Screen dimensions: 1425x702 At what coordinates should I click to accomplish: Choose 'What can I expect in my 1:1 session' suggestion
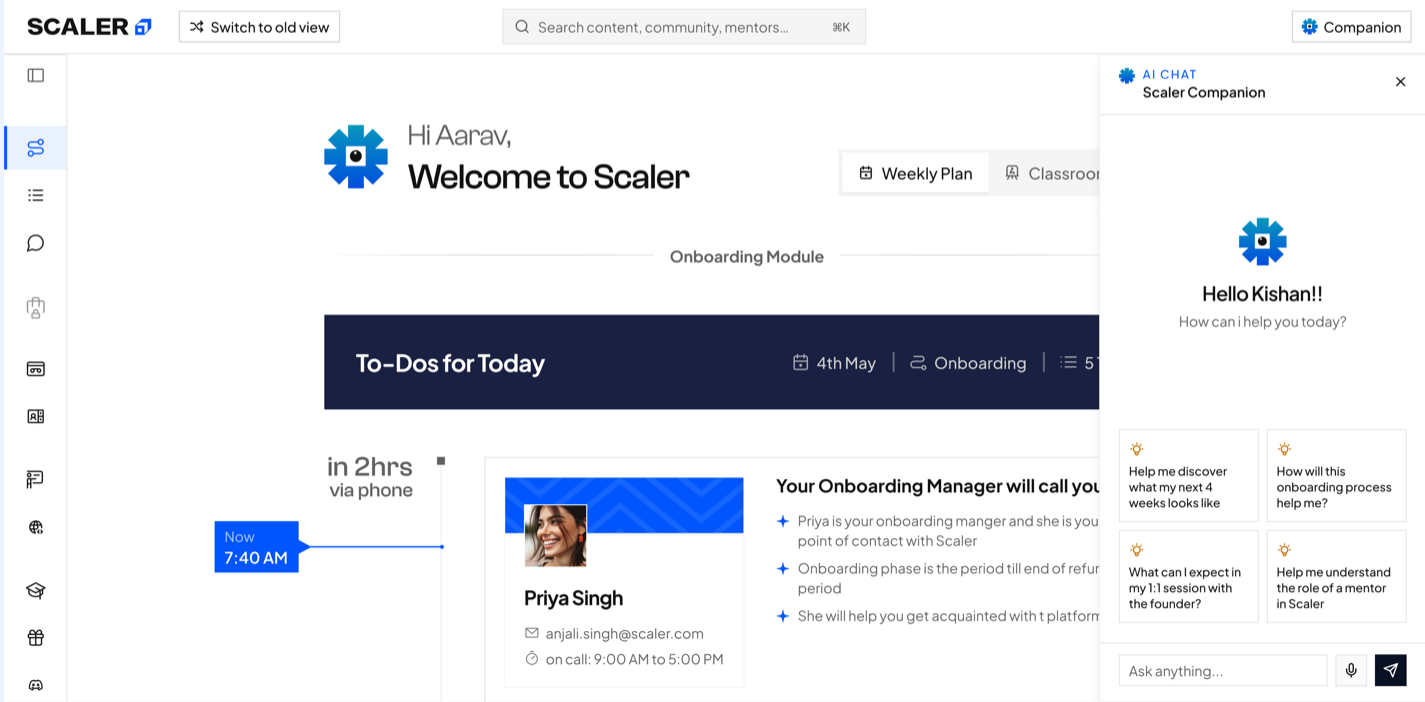1188,576
